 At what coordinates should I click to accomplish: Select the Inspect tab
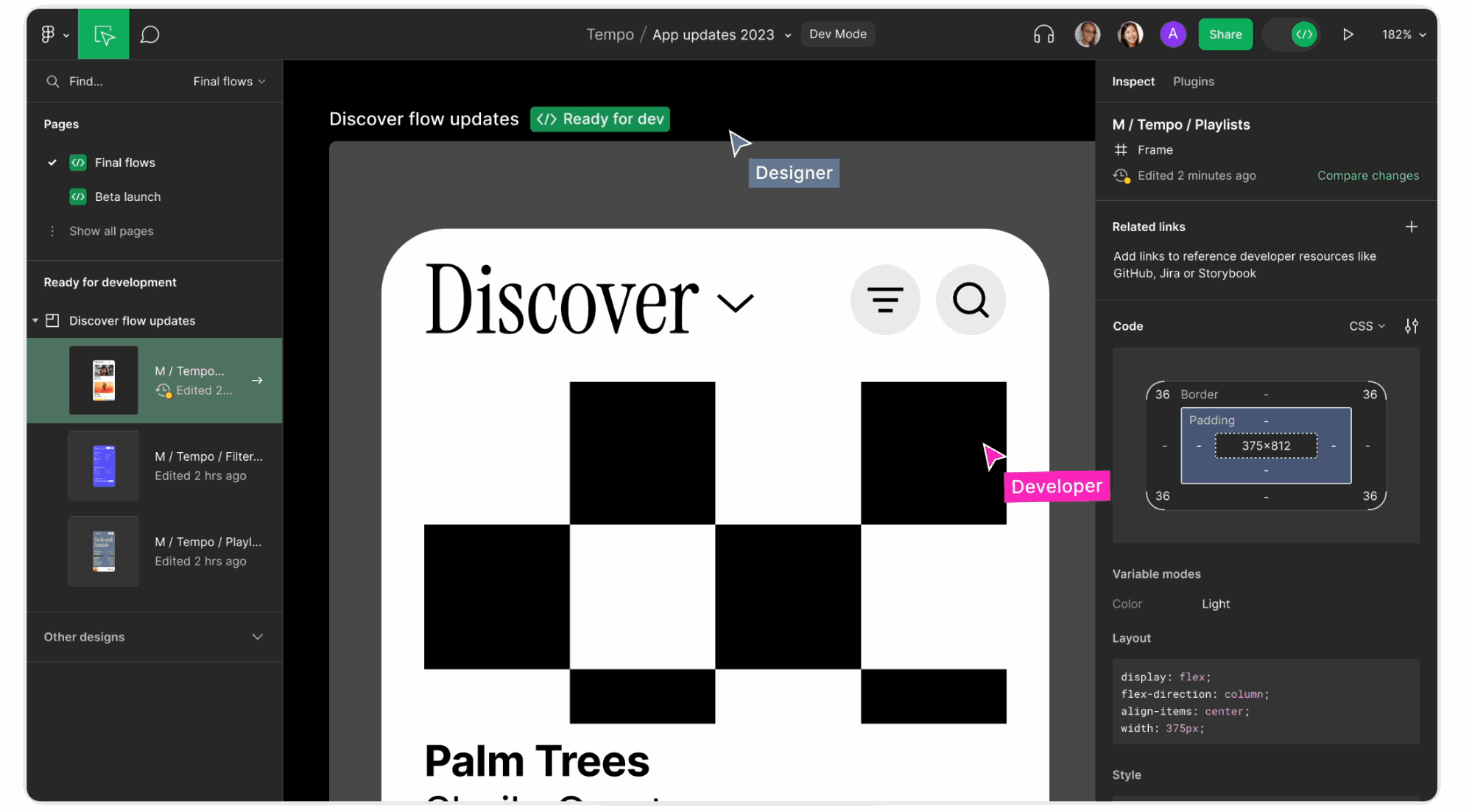pyautogui.click(x=1133, y=81)
